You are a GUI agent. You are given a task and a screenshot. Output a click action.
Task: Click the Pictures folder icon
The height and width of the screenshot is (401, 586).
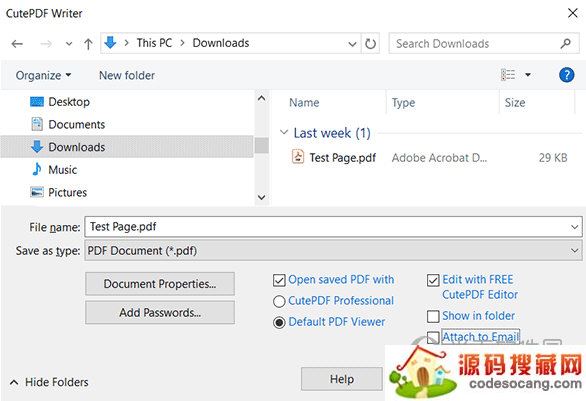pyautogui.click(x=37, y=192)
